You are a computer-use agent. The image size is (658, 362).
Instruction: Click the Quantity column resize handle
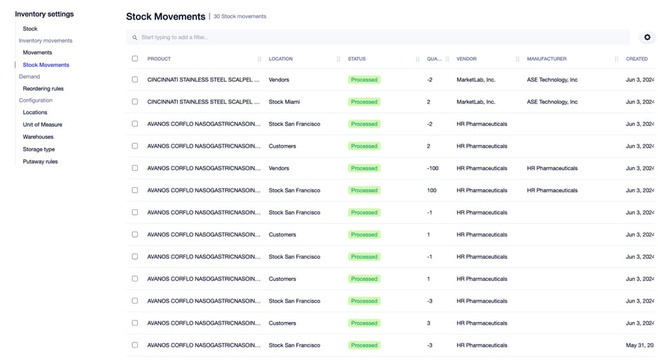tap(447, 59)
